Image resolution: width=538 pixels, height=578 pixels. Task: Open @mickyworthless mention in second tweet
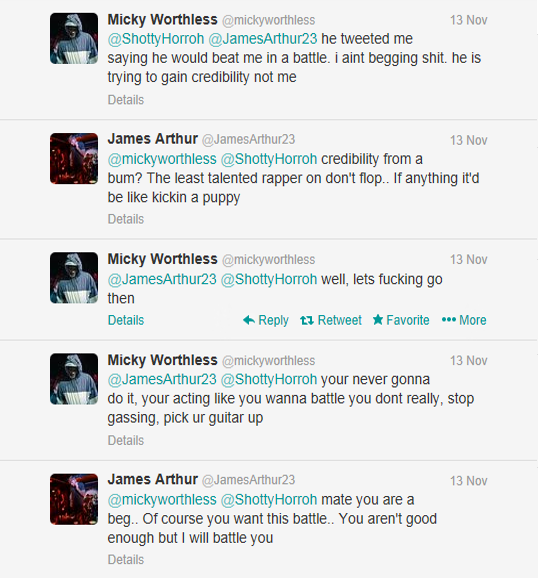pyautogui.click(x=162, y=159)
